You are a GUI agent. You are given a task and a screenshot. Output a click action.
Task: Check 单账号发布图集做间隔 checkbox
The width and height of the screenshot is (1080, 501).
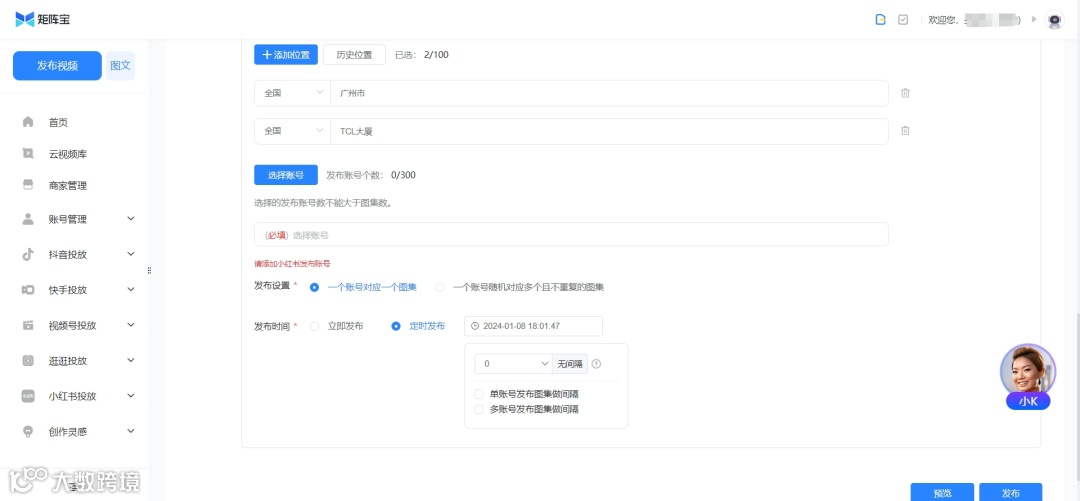[479, 394]
